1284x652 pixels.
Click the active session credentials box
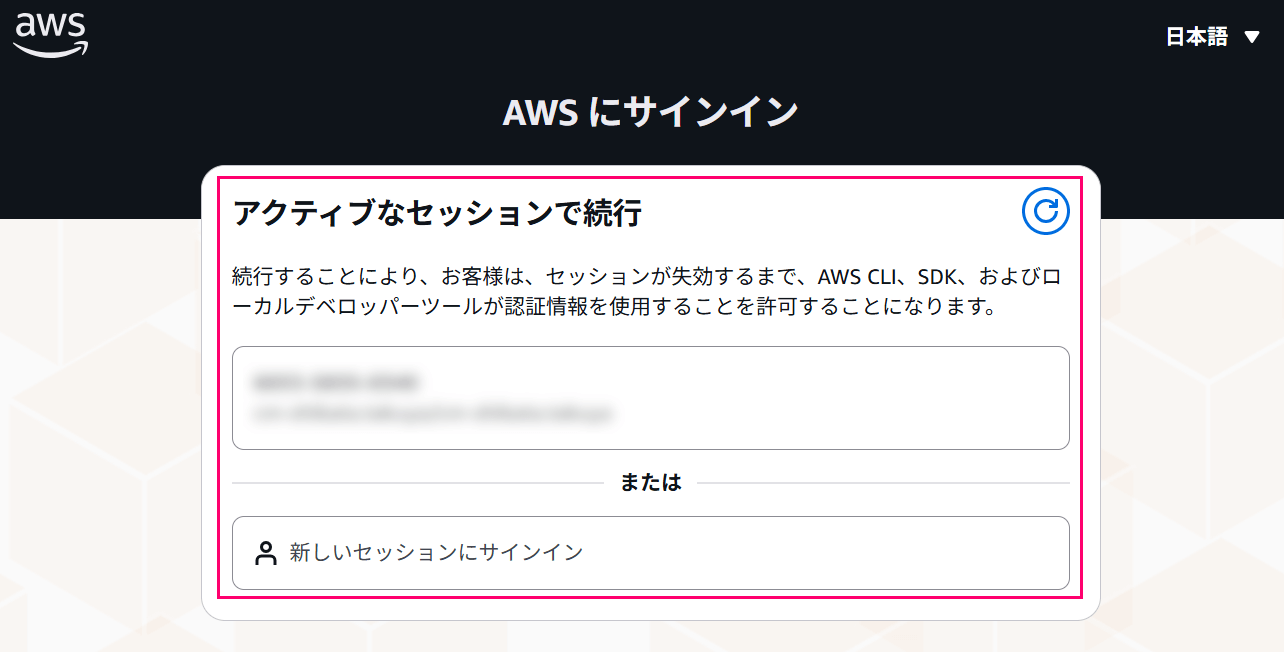tap(651, 398)
